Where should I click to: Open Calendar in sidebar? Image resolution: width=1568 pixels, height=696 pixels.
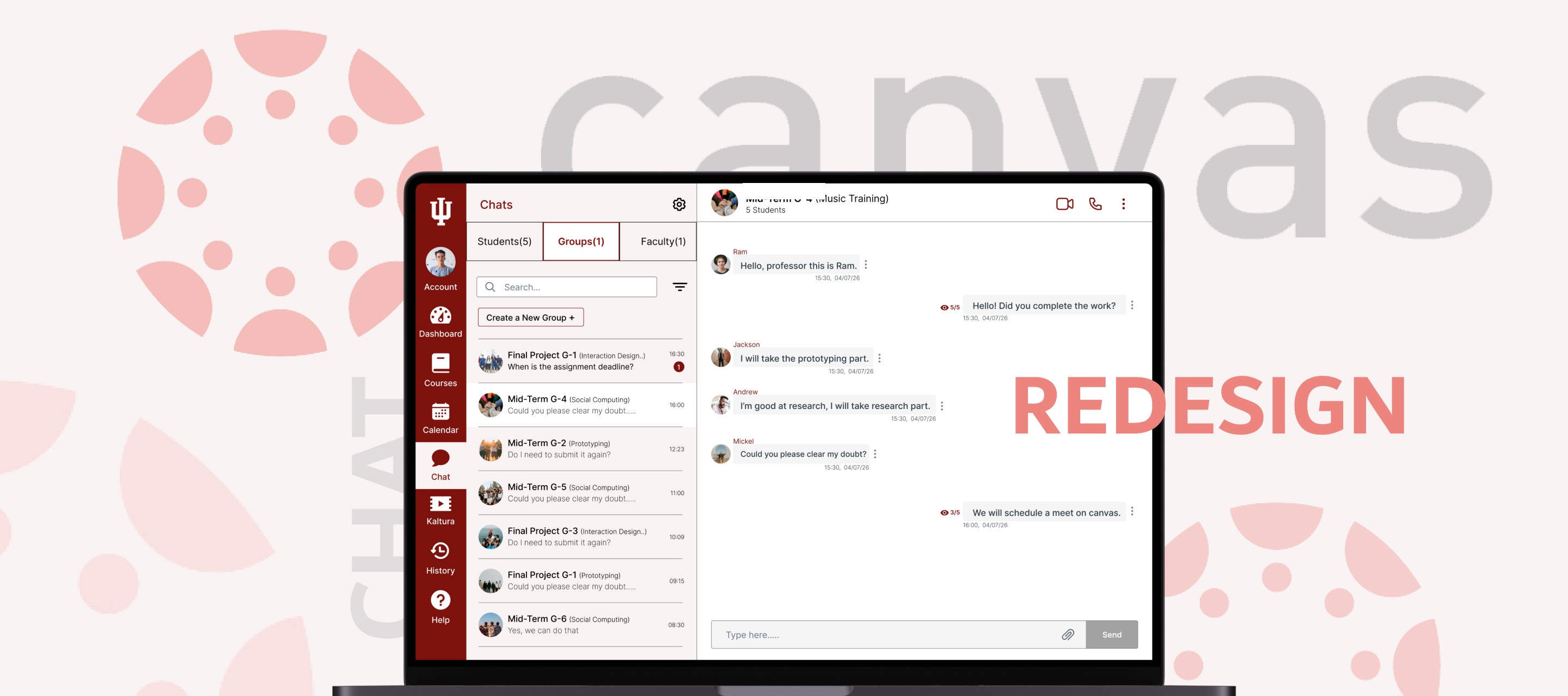[x=440, y=418]
